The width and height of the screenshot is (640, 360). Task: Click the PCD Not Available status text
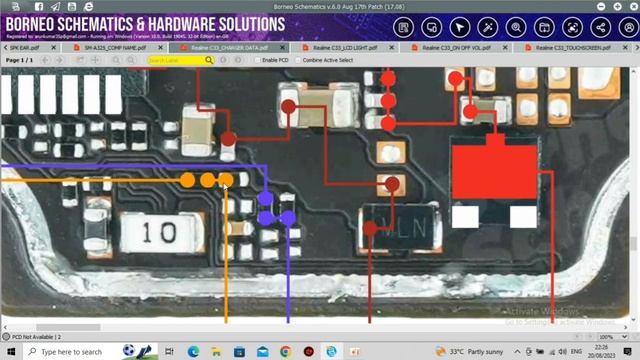coord(36,337)
